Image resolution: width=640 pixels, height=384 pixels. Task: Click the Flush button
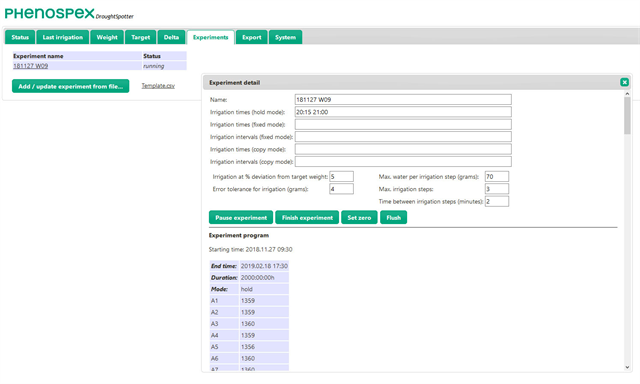tap(393, 218)
